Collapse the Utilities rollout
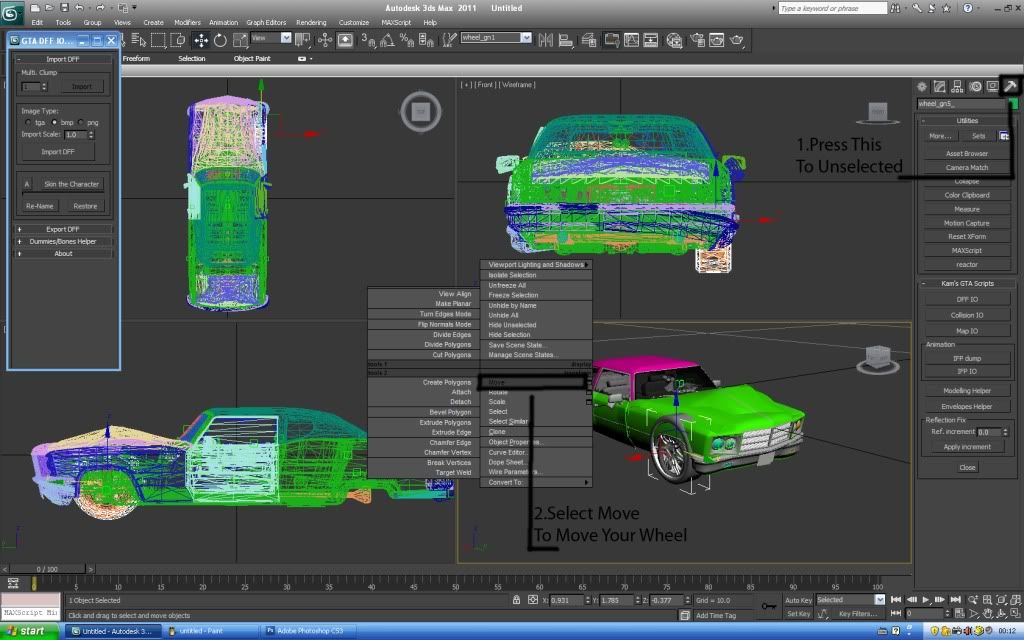 [x=967, y=121]
